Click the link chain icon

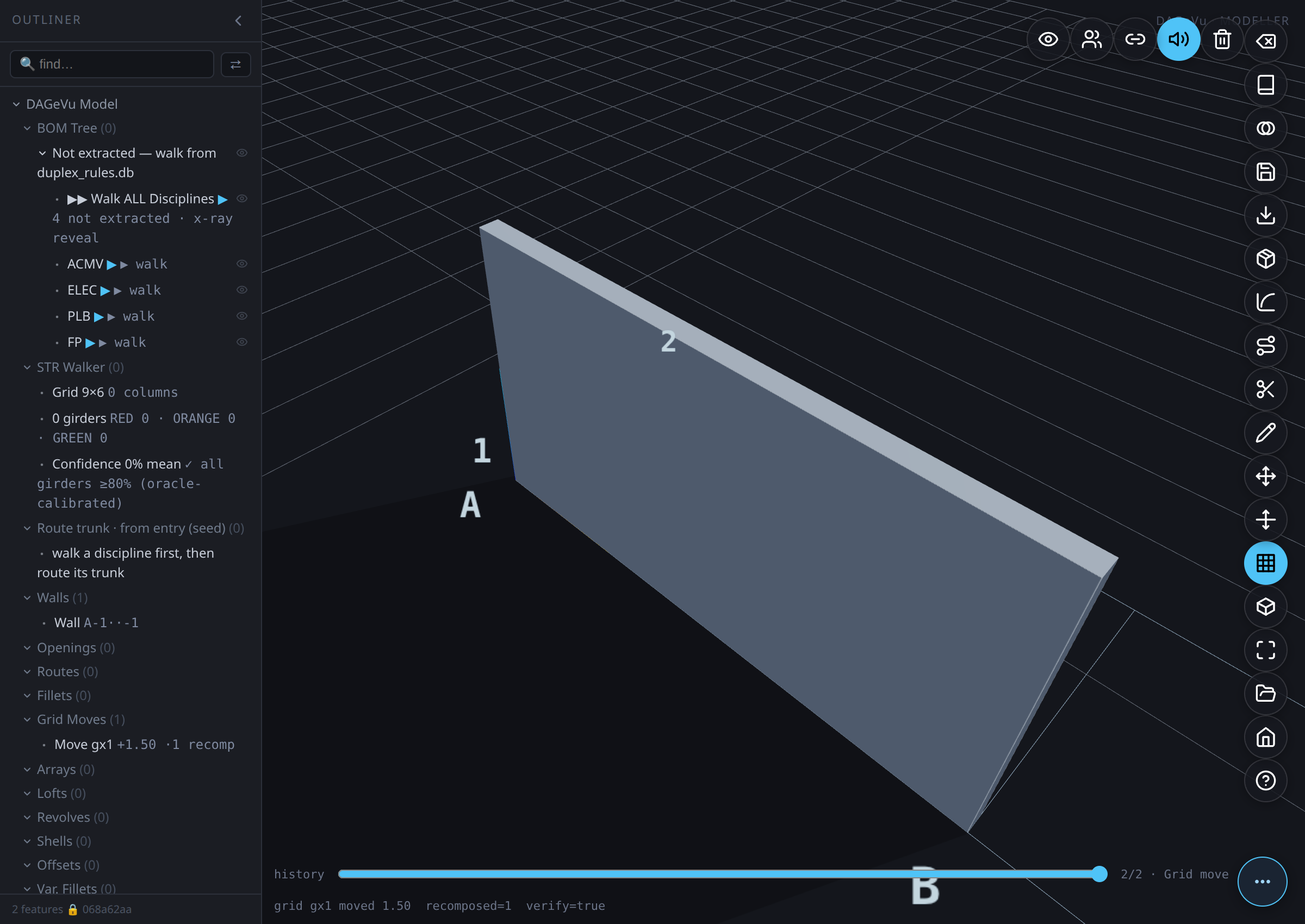[x=1135, y=39]
